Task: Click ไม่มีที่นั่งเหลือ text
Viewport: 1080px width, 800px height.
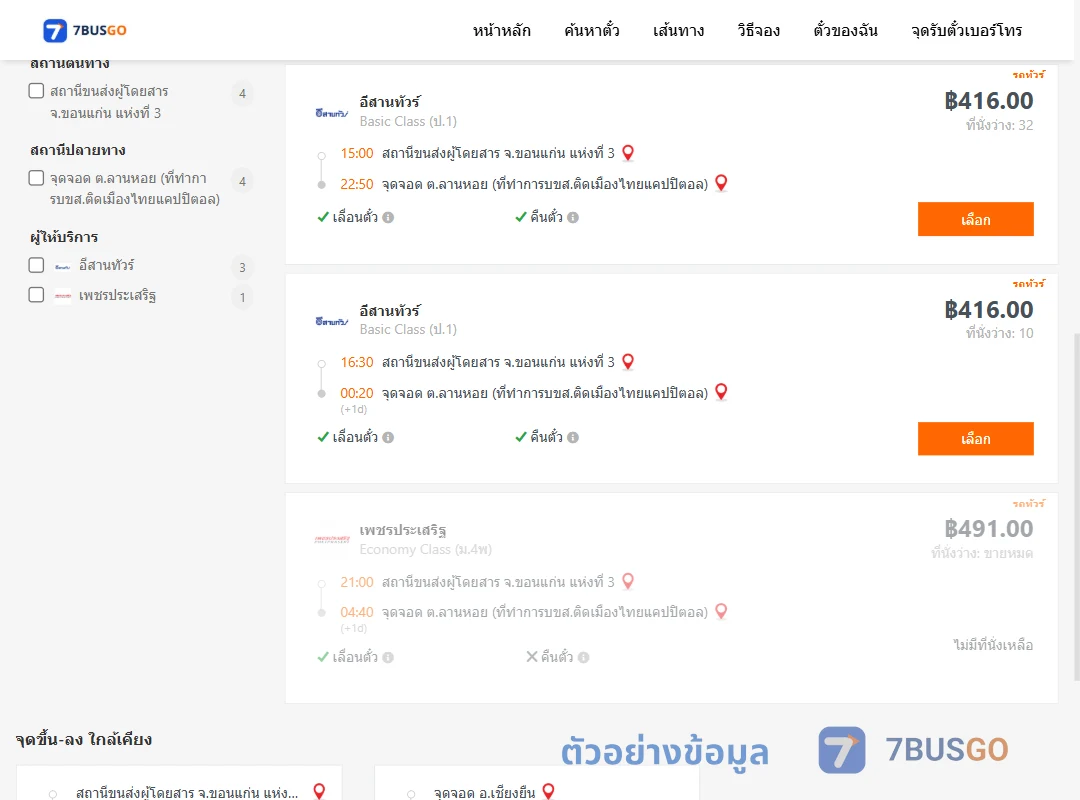Action: click(x=993, y=645)
